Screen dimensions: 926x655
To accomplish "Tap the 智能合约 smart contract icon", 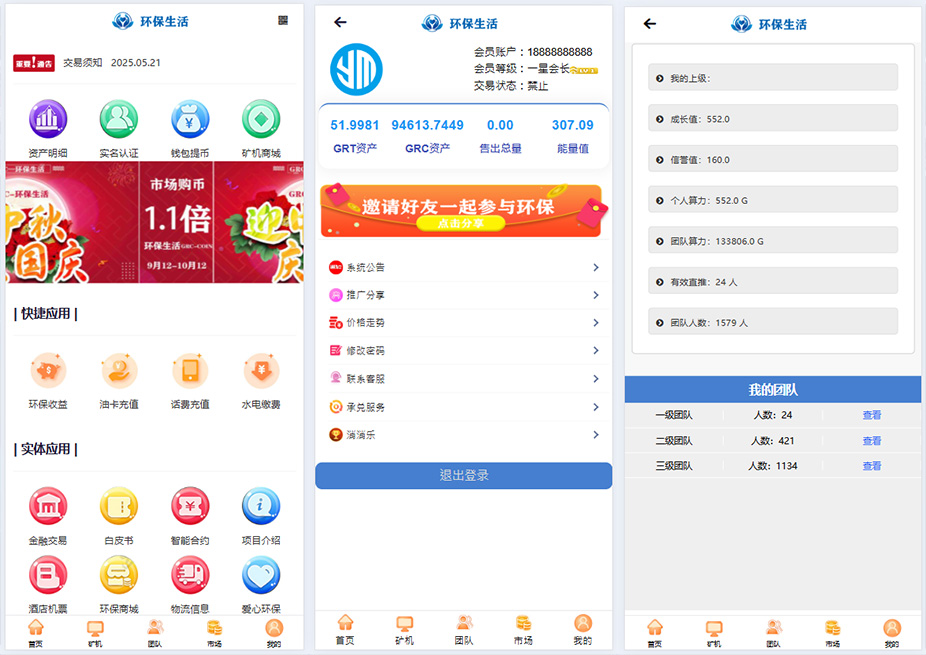I will click(x=190, y=507).
